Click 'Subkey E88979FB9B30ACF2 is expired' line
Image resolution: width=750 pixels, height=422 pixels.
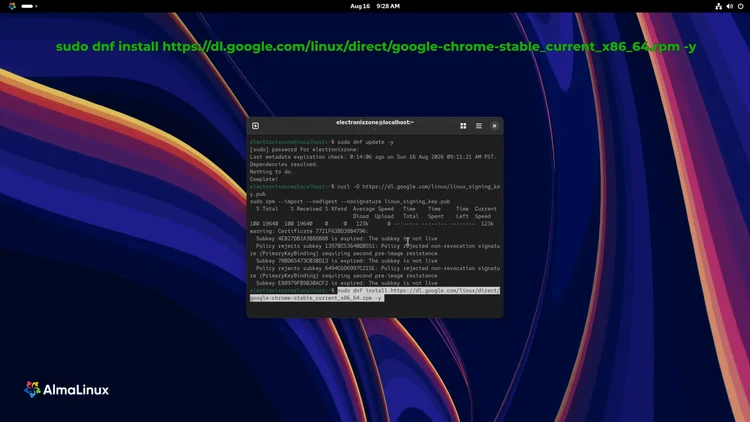tap(346, 283)
